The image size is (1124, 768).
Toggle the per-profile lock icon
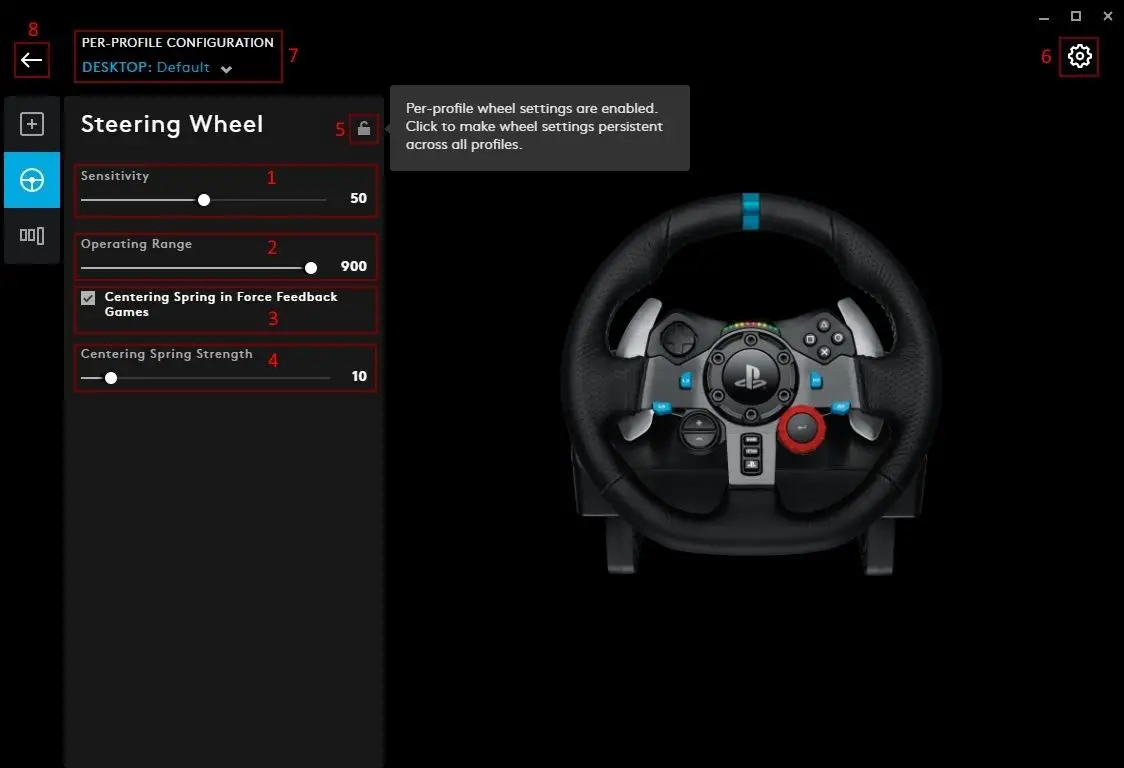click(364, 128)
